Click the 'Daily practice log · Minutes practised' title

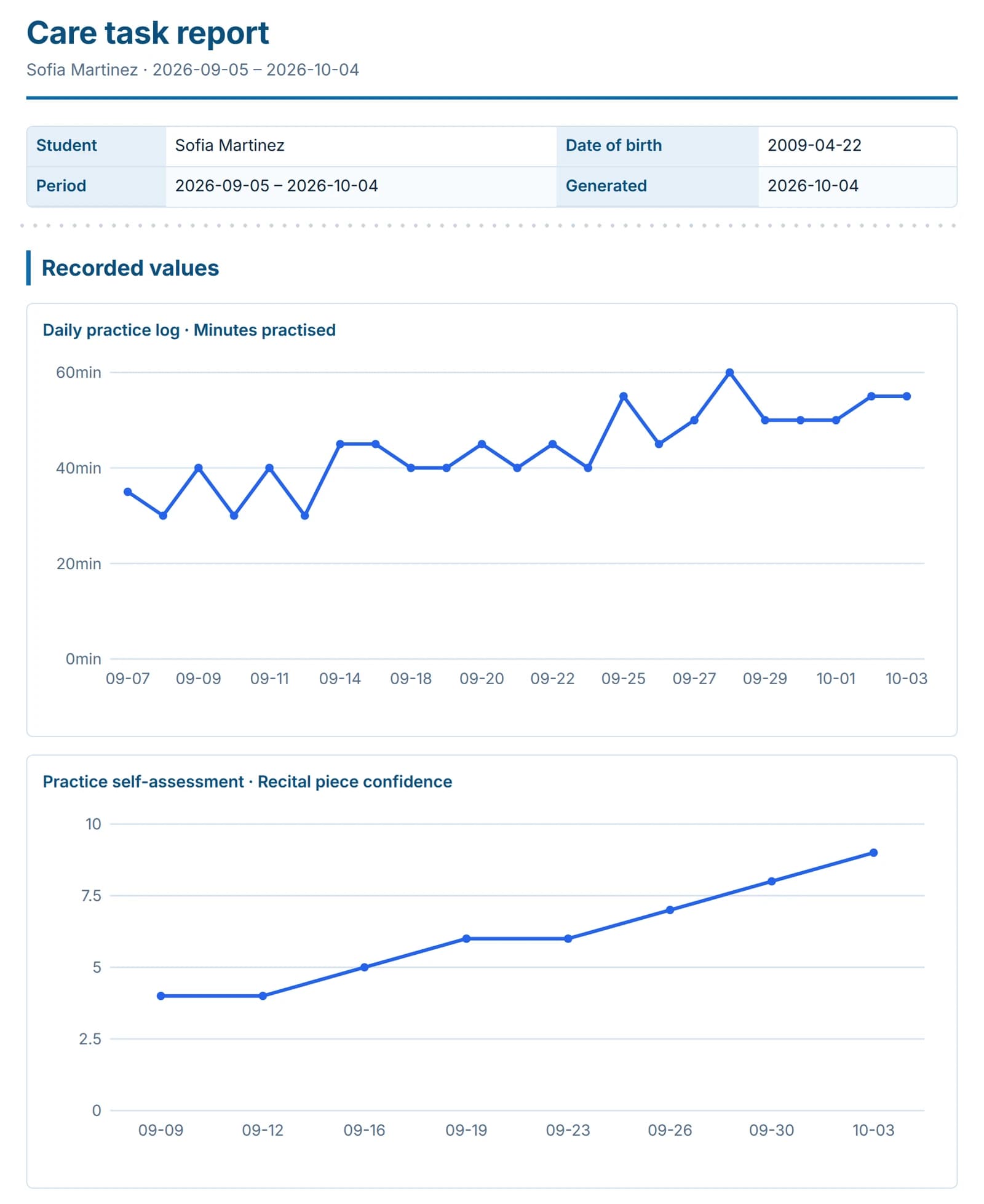tap(189, 330)
